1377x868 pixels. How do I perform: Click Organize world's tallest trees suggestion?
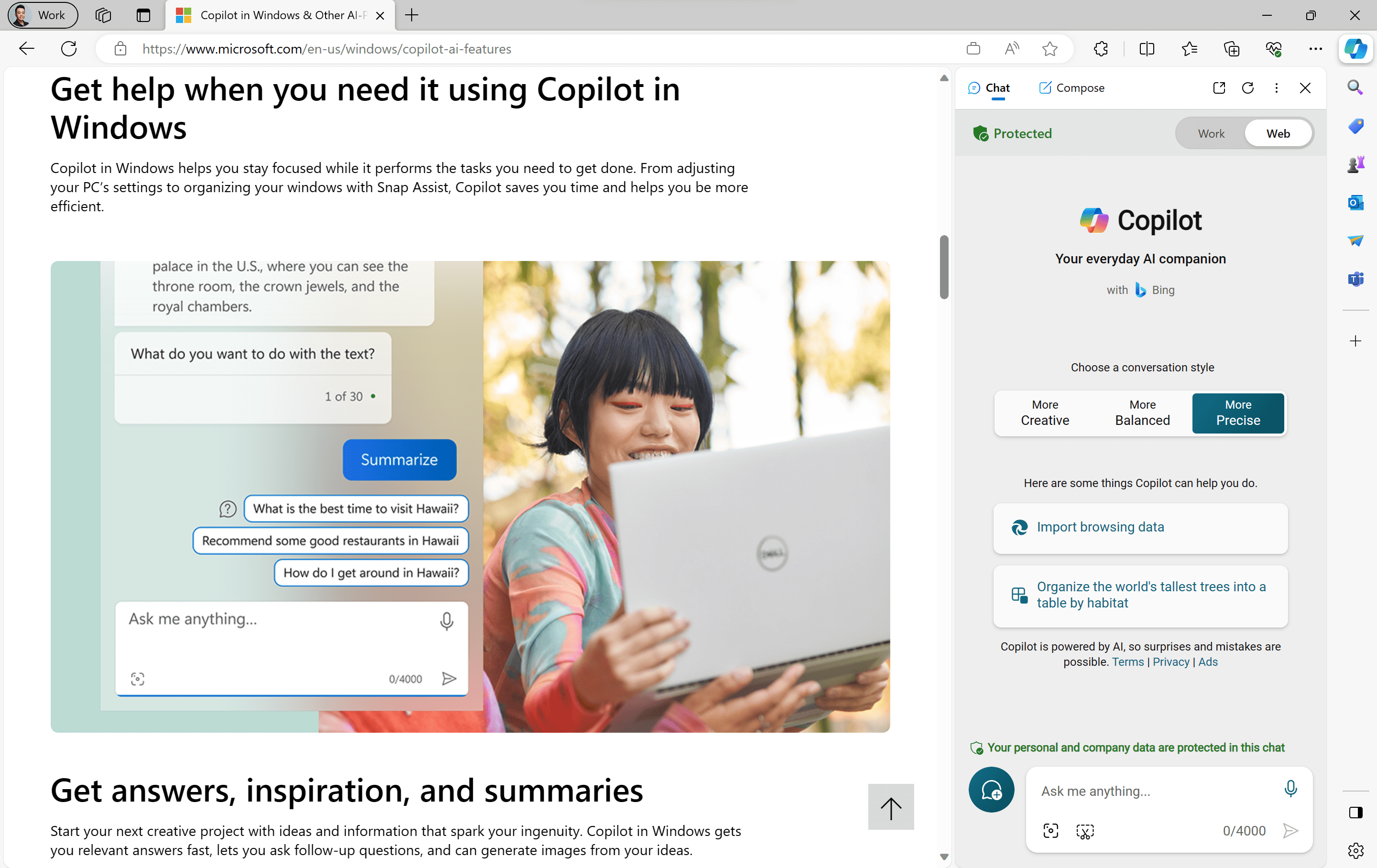tap(1142, 595)
